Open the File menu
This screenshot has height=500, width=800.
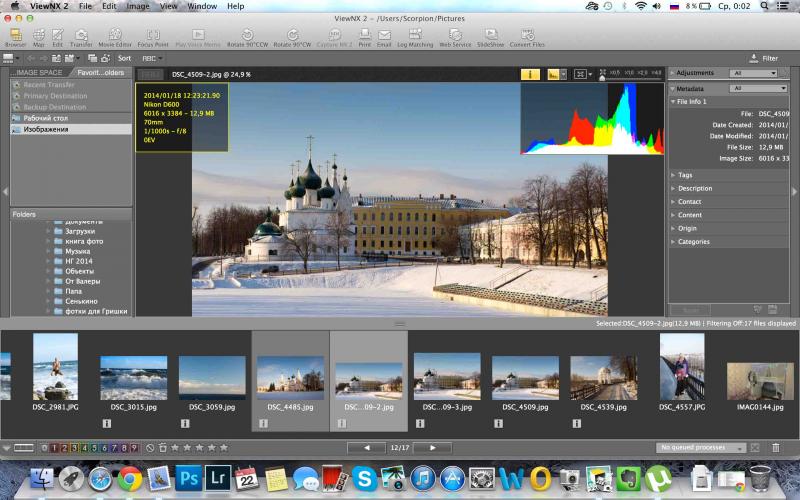coord(85,6)
